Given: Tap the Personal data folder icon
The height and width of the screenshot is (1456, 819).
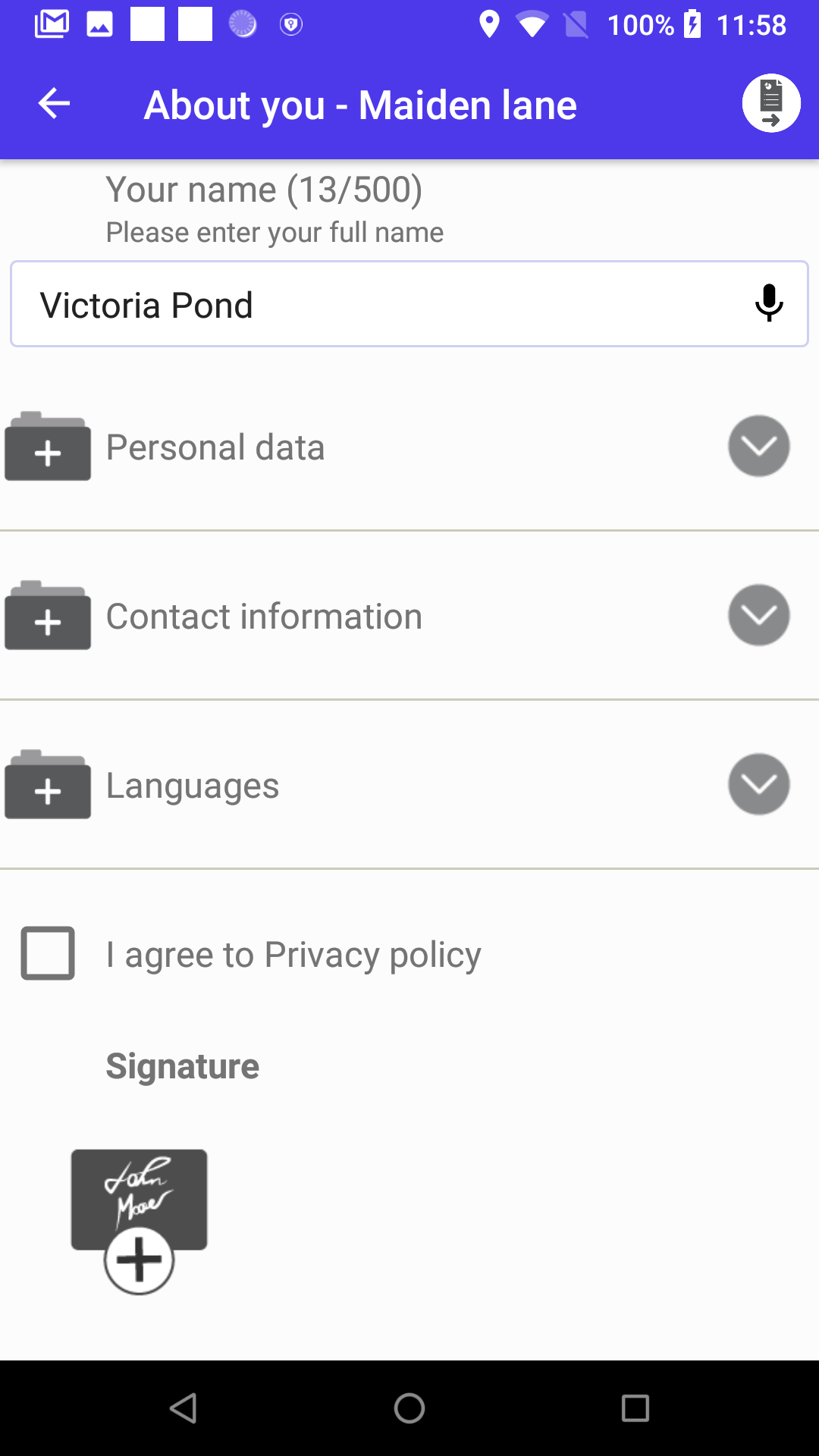Looking at the screenshot, I should (48, 447).
